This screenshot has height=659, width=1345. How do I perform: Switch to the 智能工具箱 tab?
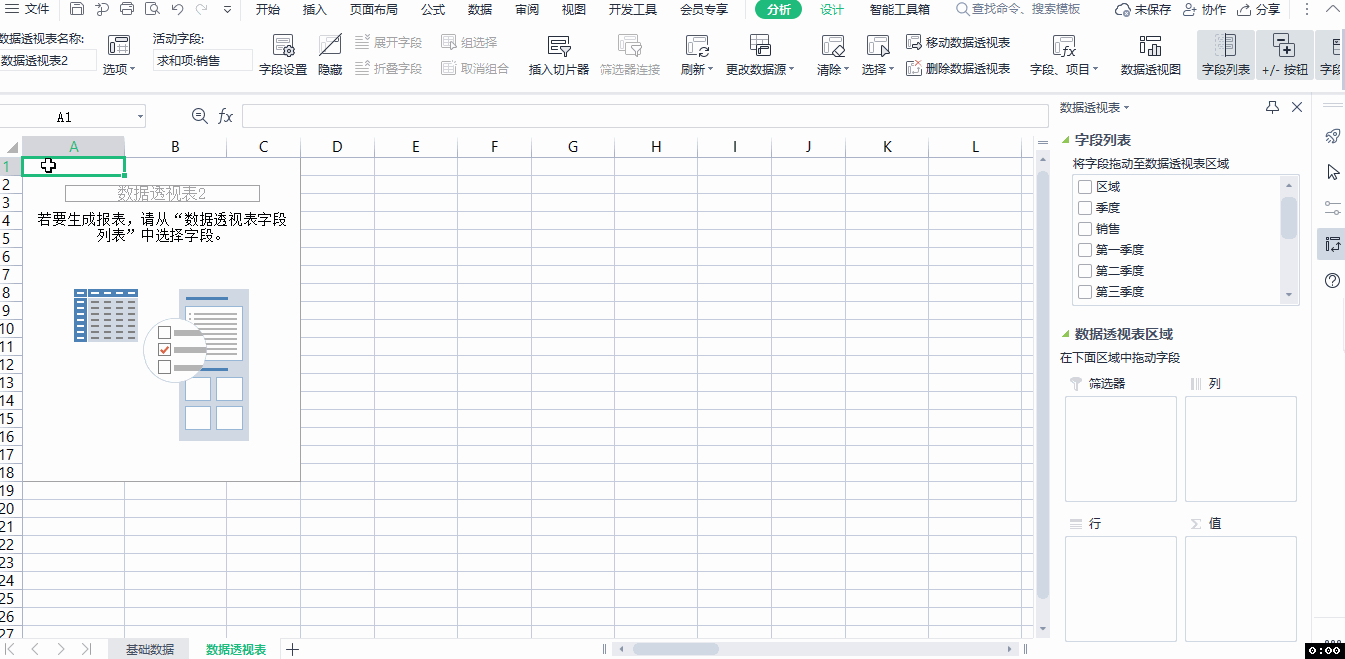(x=899, y=10)
